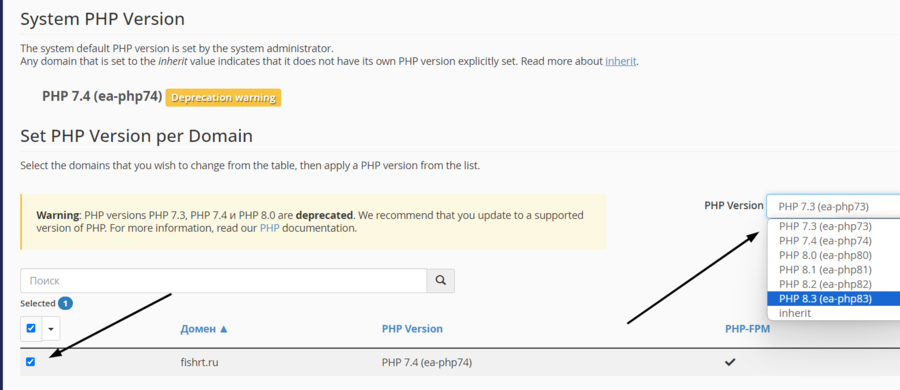Click the search magnifier button
900x390 pixels.
[x=441, y=281]
